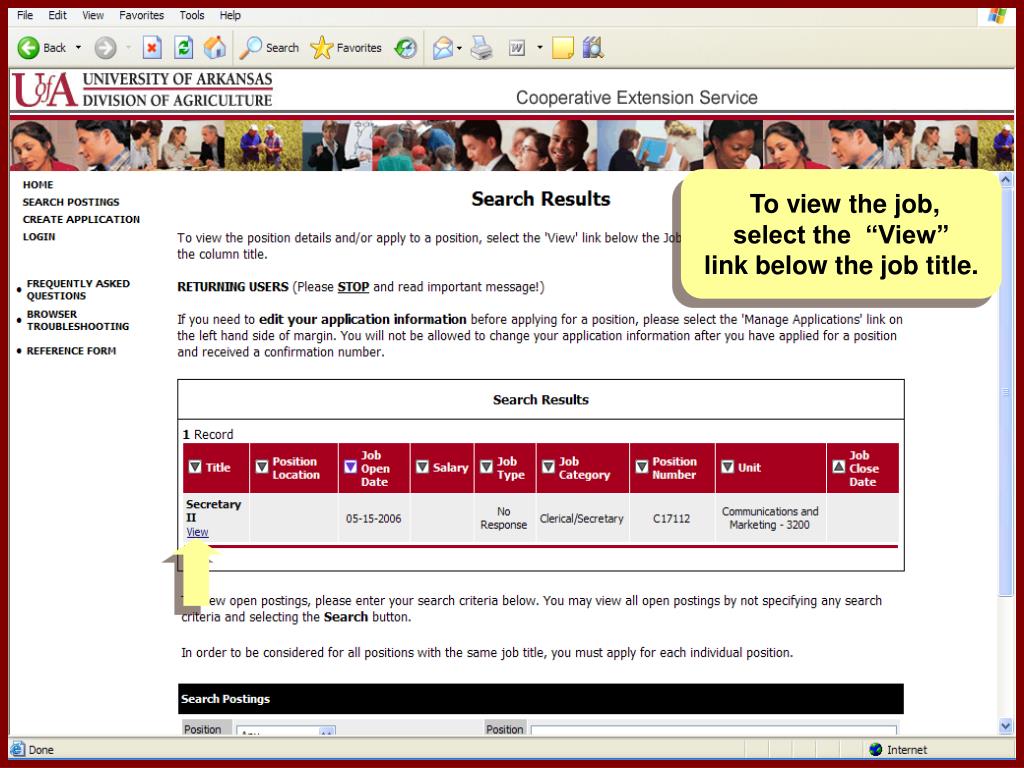1024x768 pixels.
Task: Click the No Response job type cell
Action: click(504, 519)
